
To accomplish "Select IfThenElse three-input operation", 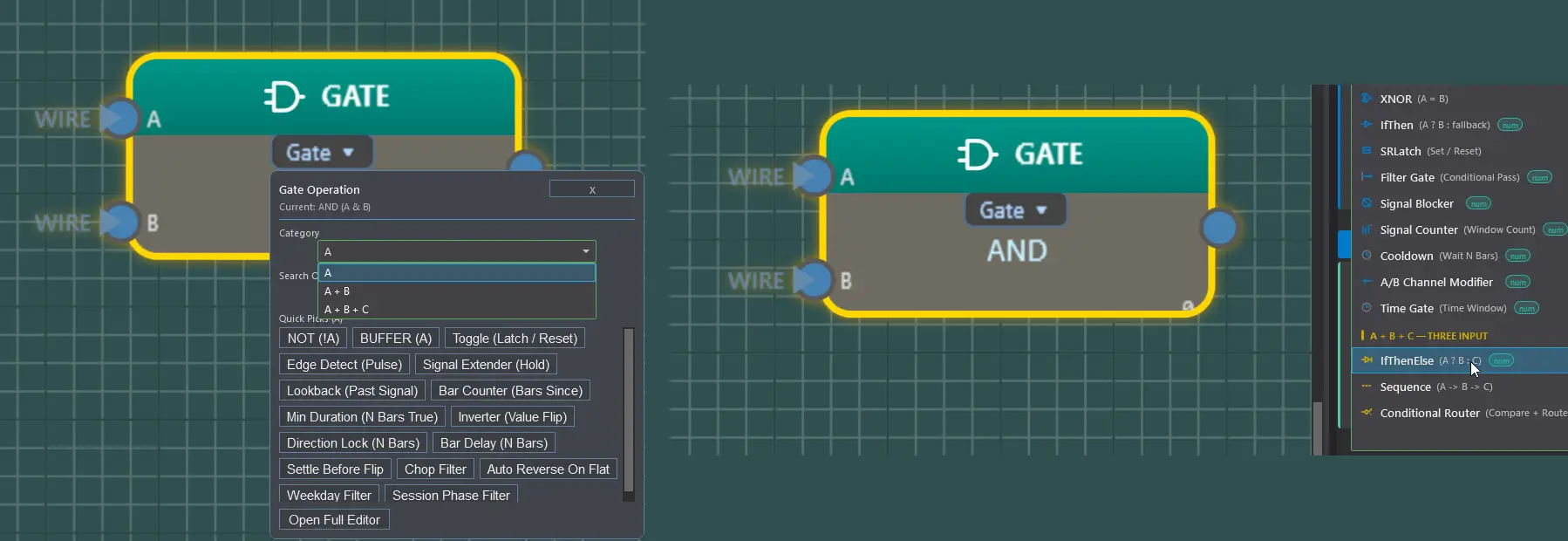I will click(1459, 360).
